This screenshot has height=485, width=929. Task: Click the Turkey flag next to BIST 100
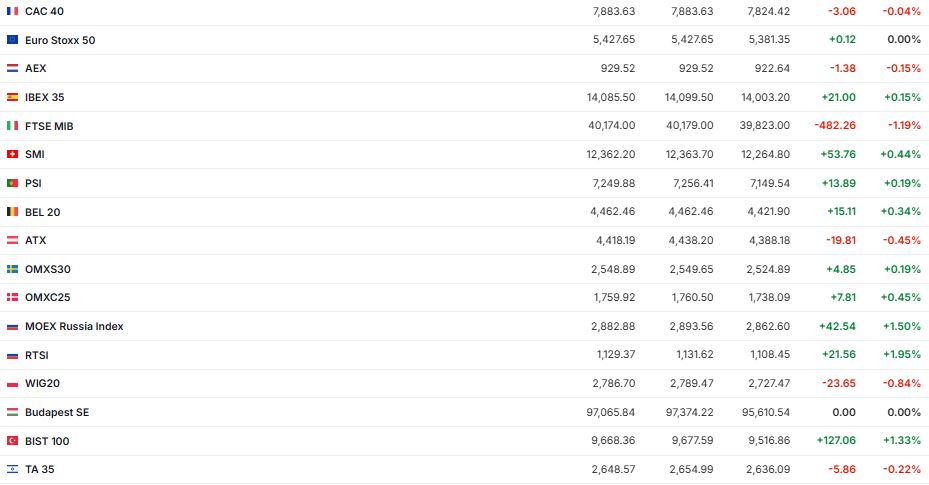coord(12,441)
